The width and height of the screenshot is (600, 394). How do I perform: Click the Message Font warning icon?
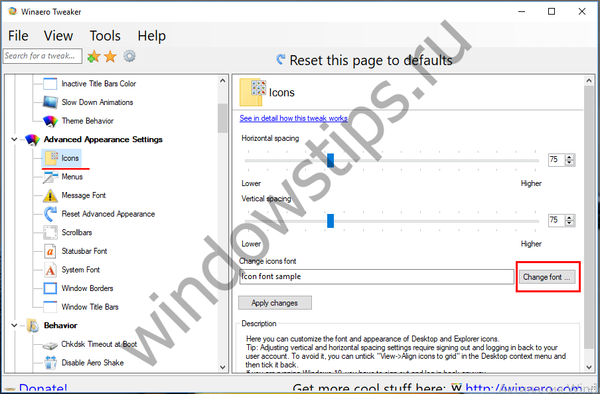(50, 195)
